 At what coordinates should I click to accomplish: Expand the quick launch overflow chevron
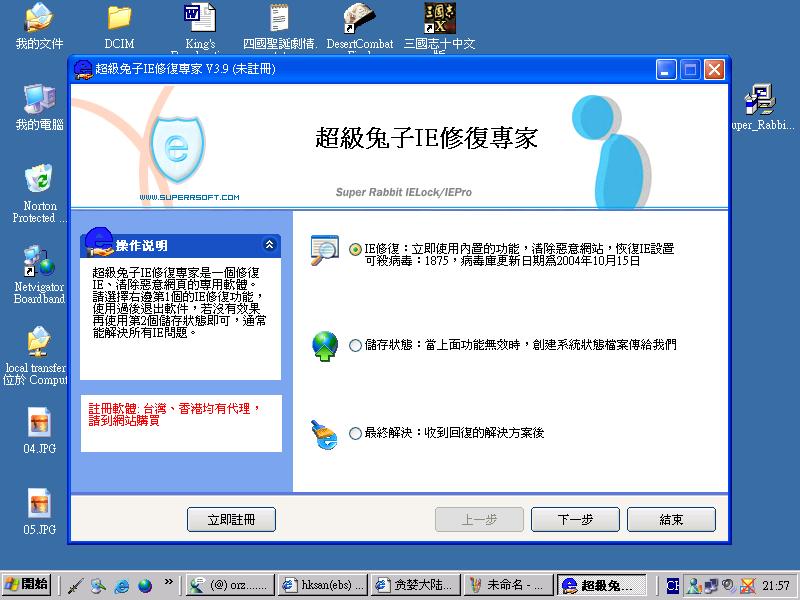coord(168,582)
